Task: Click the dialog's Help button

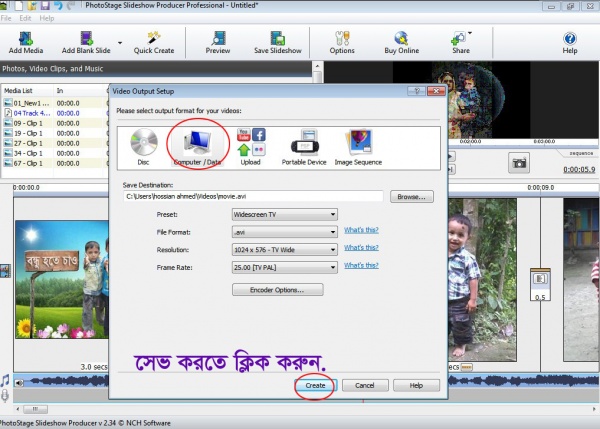Action: pos(416,385)
